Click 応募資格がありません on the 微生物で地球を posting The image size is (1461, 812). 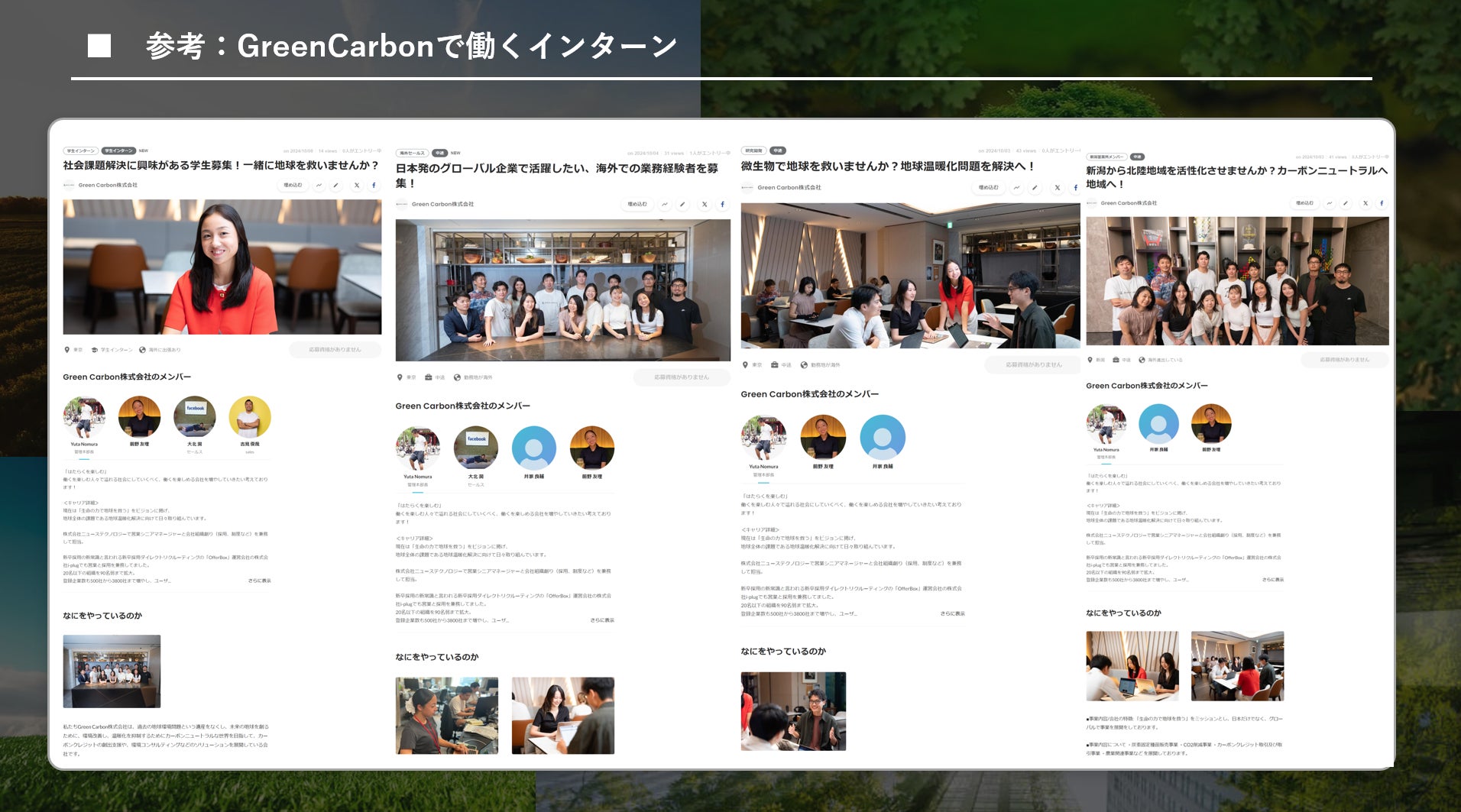(1033, 365)
